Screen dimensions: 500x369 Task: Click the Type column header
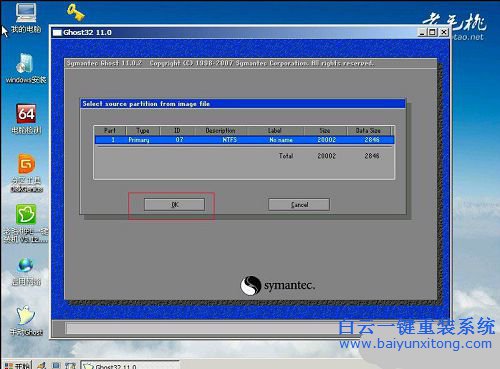tap(143, 130)
